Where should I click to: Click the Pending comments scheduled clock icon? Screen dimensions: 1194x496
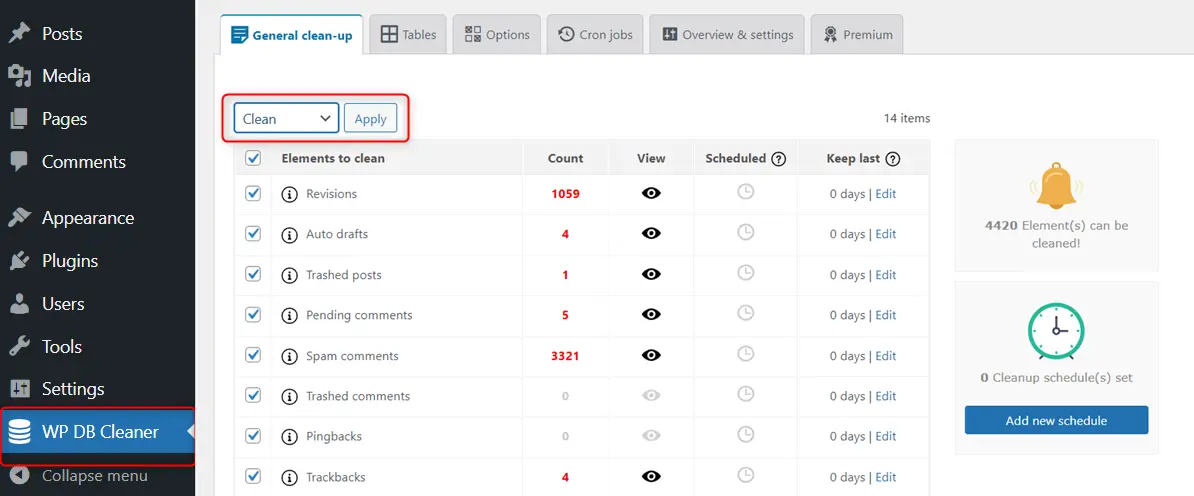[745, 312]
